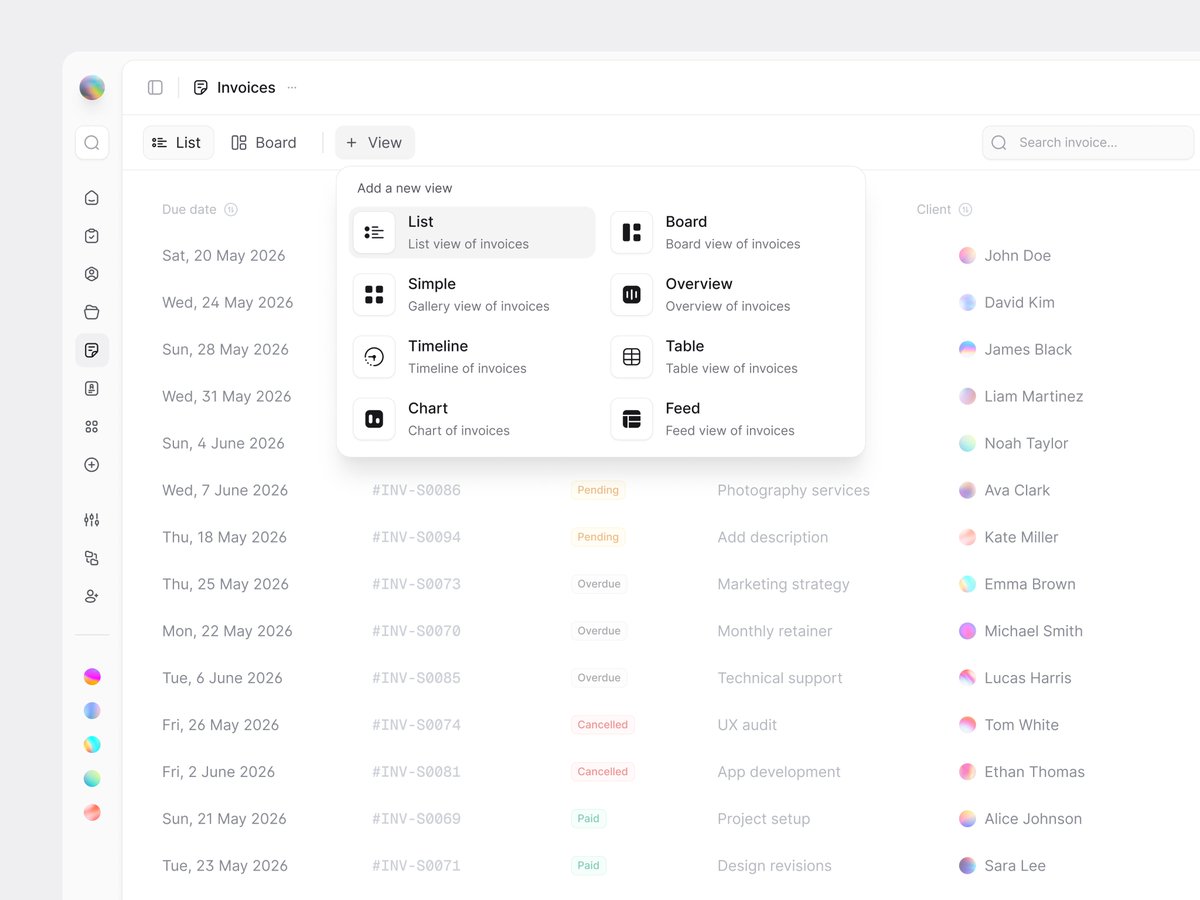Switch to the Board tab
This screenshot has width=1200, height=900.
[x=264, y=143]
